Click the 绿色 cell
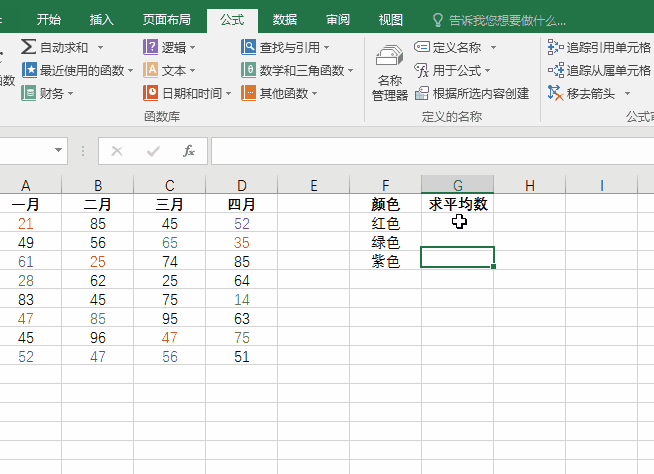Screen dimensions: 654x474 [x=385, y=242]
